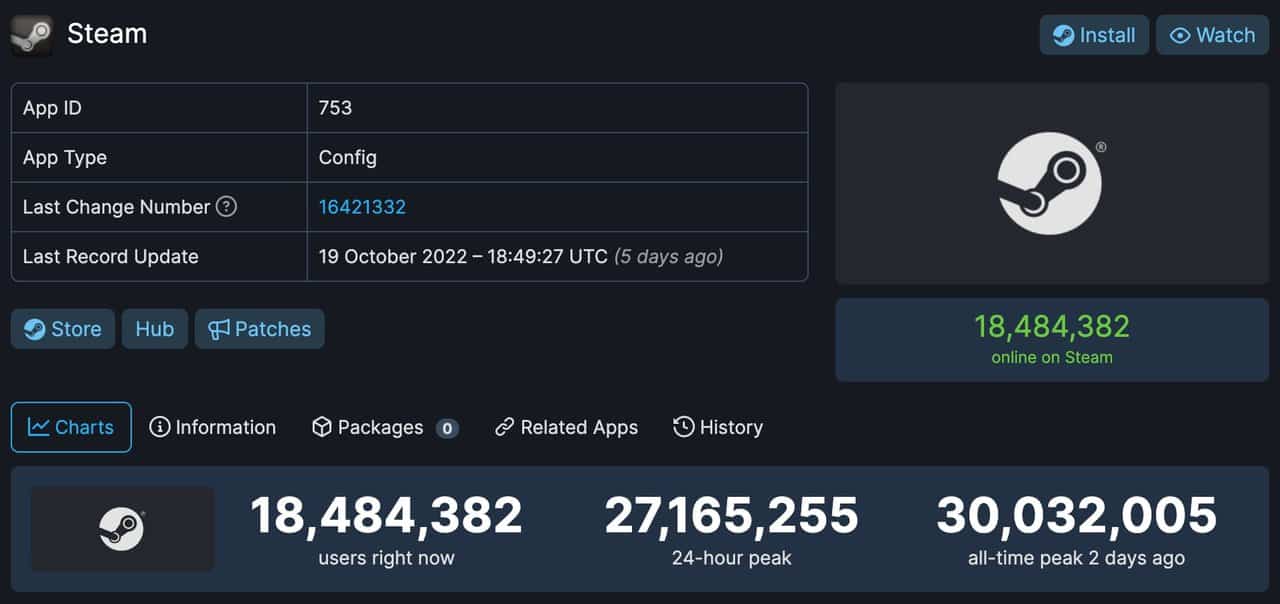
Task: Switch to the Related Apps tab
Action: pyautogui.click(x=566, y=427)
